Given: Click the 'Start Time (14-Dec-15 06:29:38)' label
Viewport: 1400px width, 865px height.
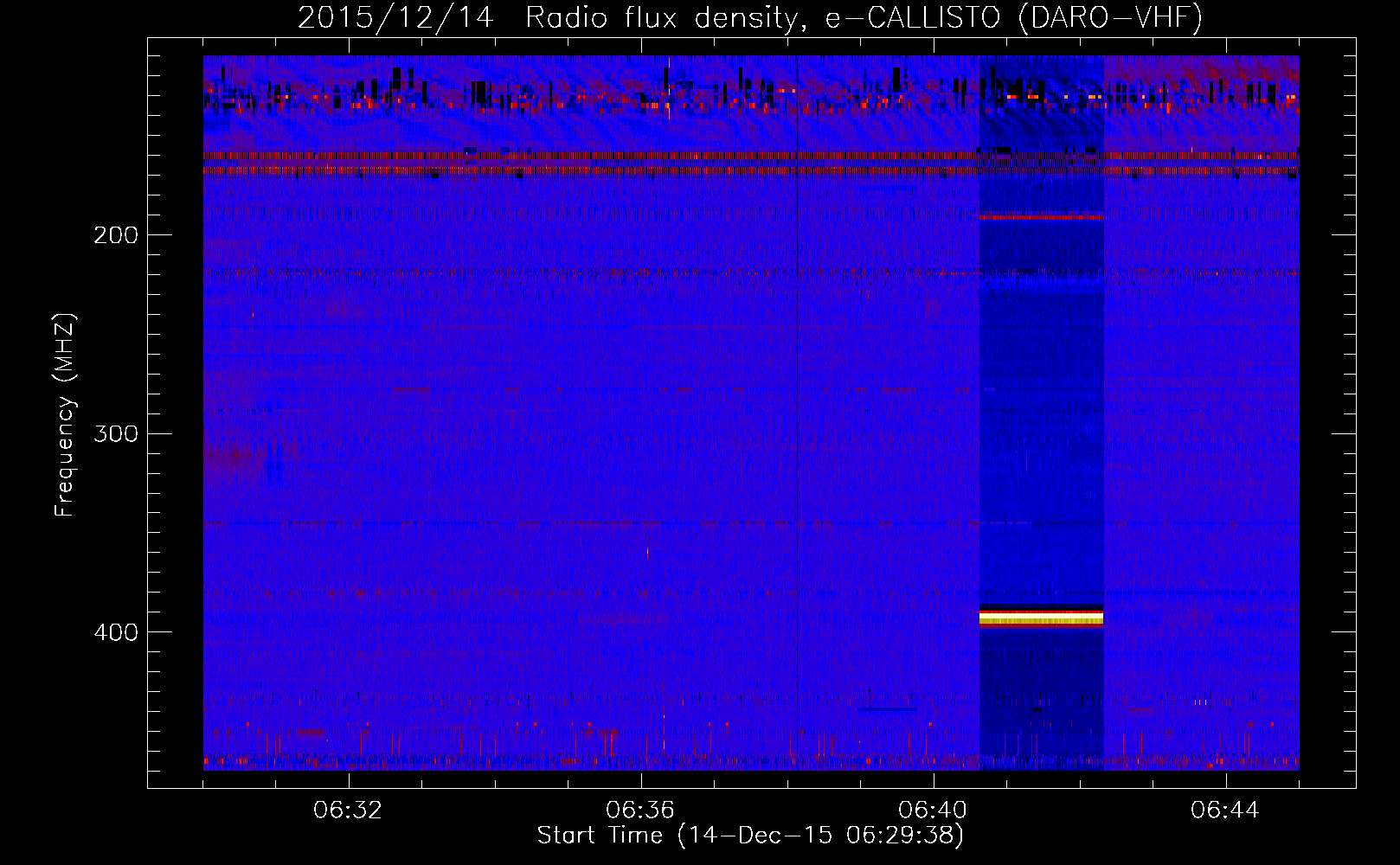Looking at the screenshot, I should tap(750, 836).
